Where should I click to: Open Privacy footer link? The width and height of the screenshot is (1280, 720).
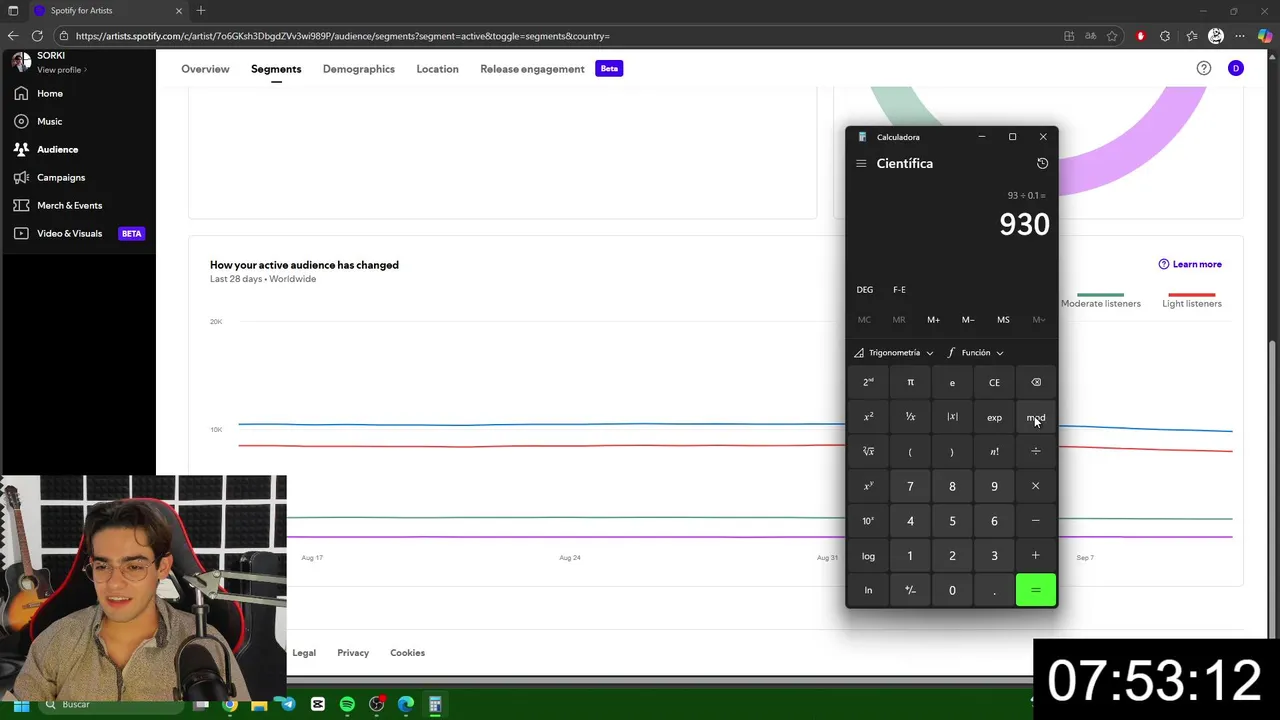[x=353, y=653]
